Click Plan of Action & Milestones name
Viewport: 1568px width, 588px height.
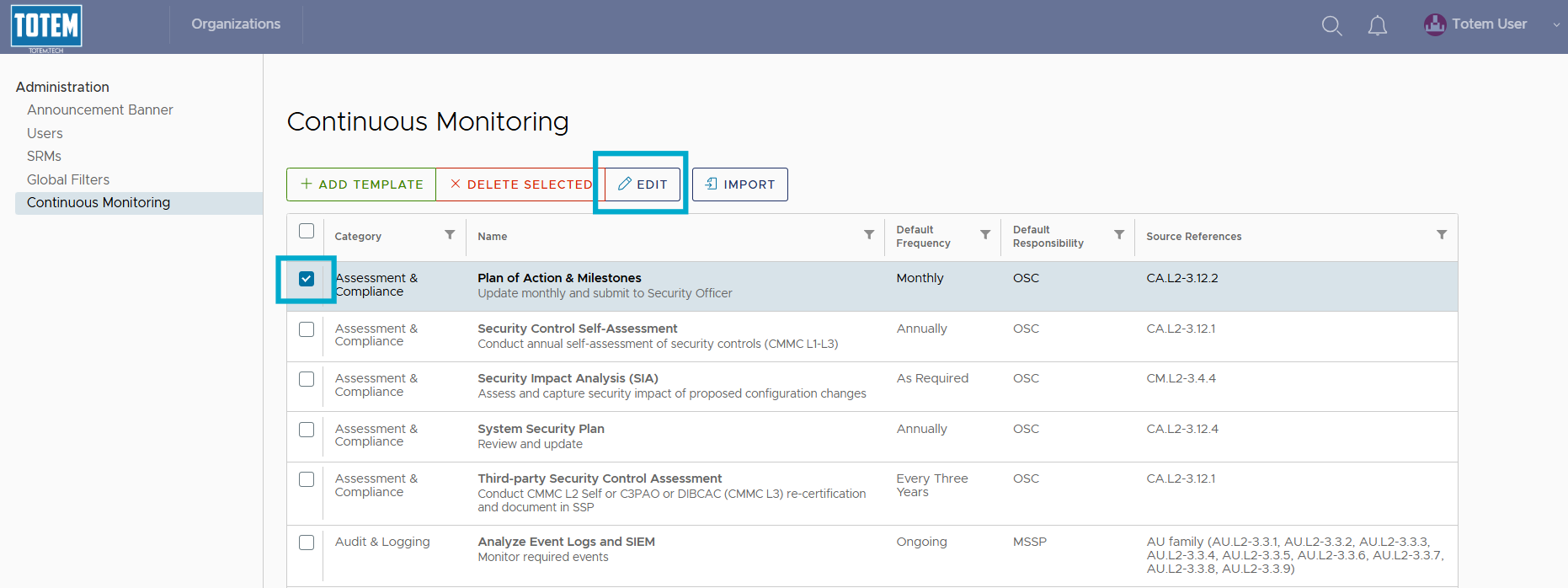(559, 278)
